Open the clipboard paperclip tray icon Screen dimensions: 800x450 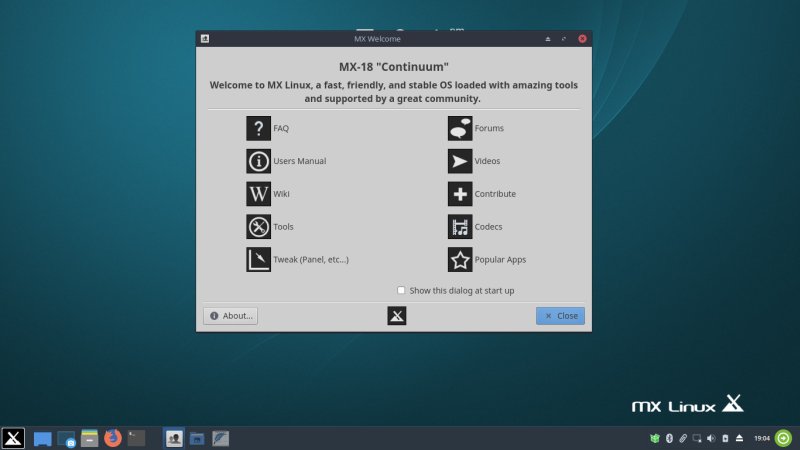click(x=683, y=438)
